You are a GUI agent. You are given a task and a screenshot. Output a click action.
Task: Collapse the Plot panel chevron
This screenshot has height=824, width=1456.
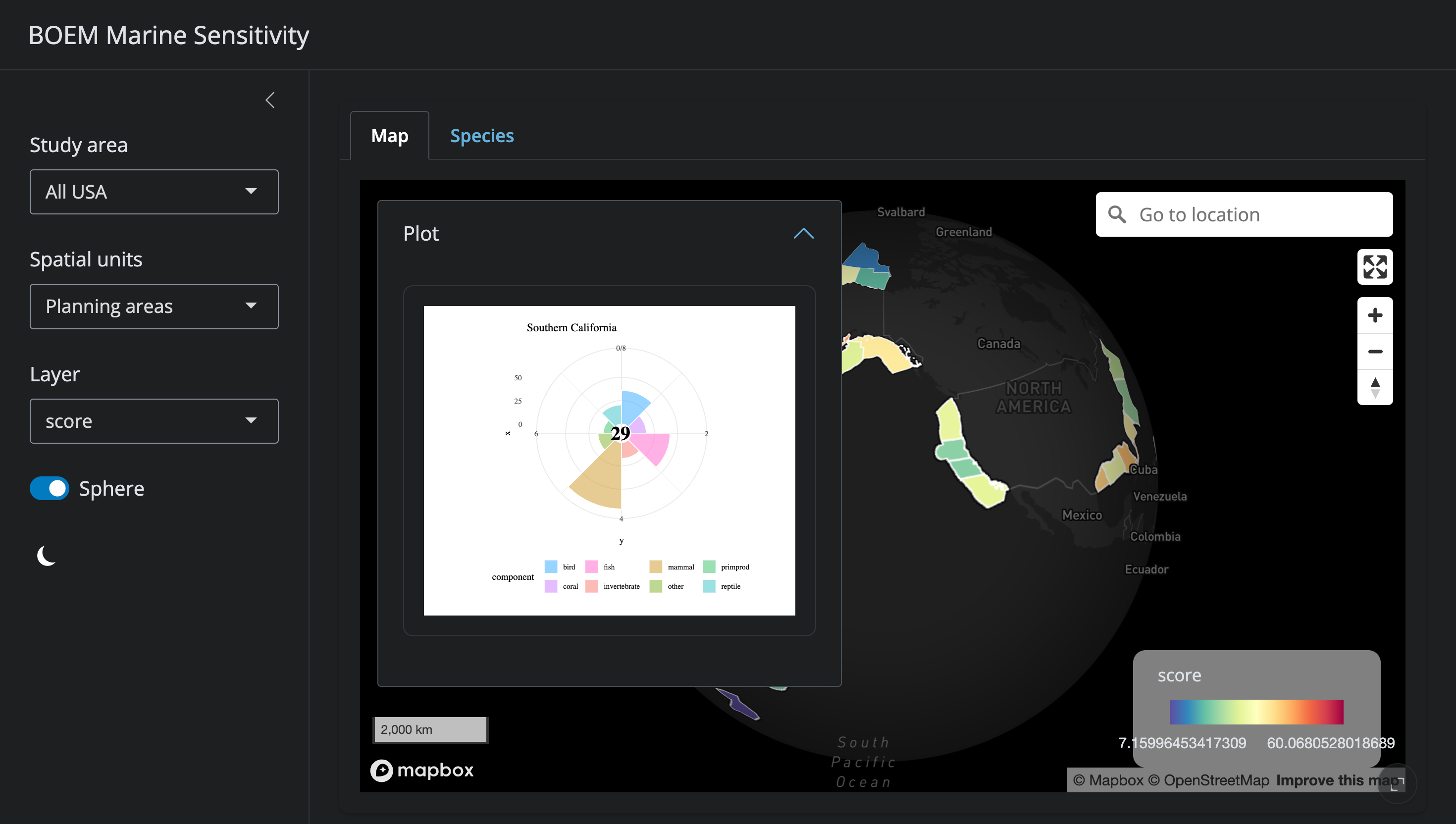coord(803,234)
